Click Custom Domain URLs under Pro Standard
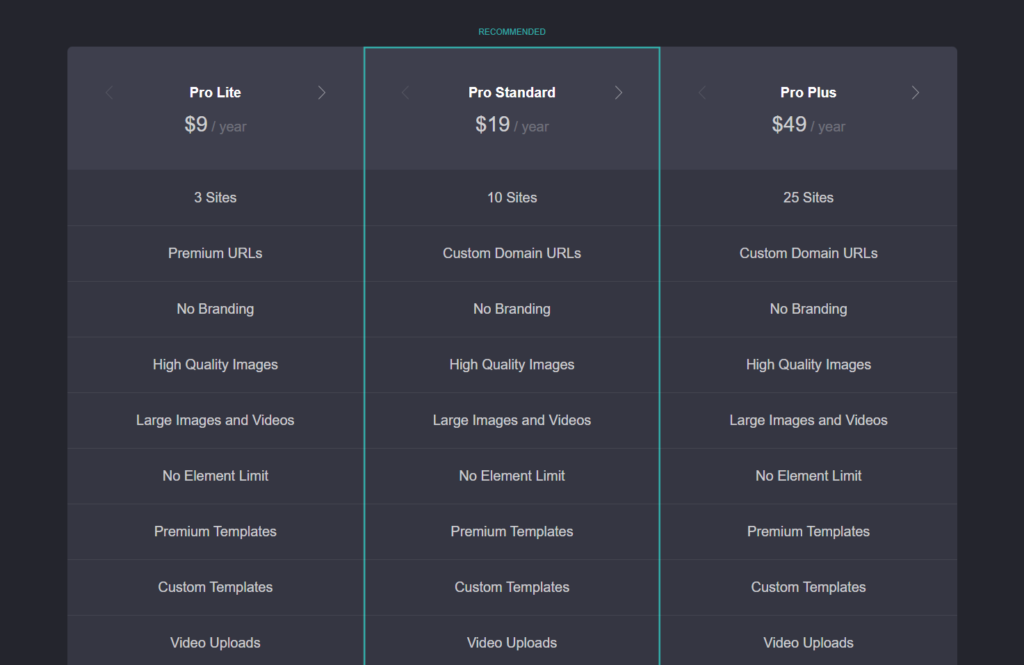Image resolution: width=1024 pixels, height=665 pixels. pos(511,253)
